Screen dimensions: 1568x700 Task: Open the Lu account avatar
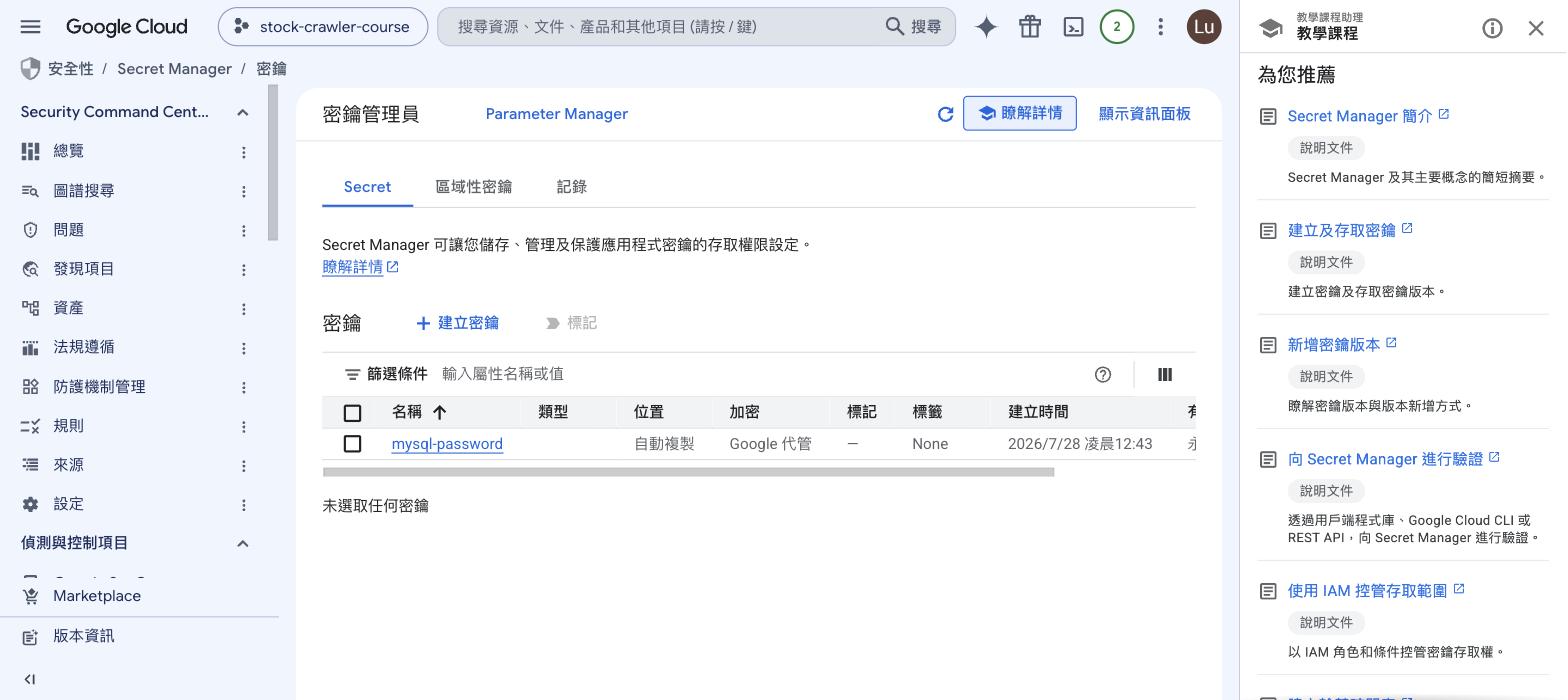(1204, 27)
